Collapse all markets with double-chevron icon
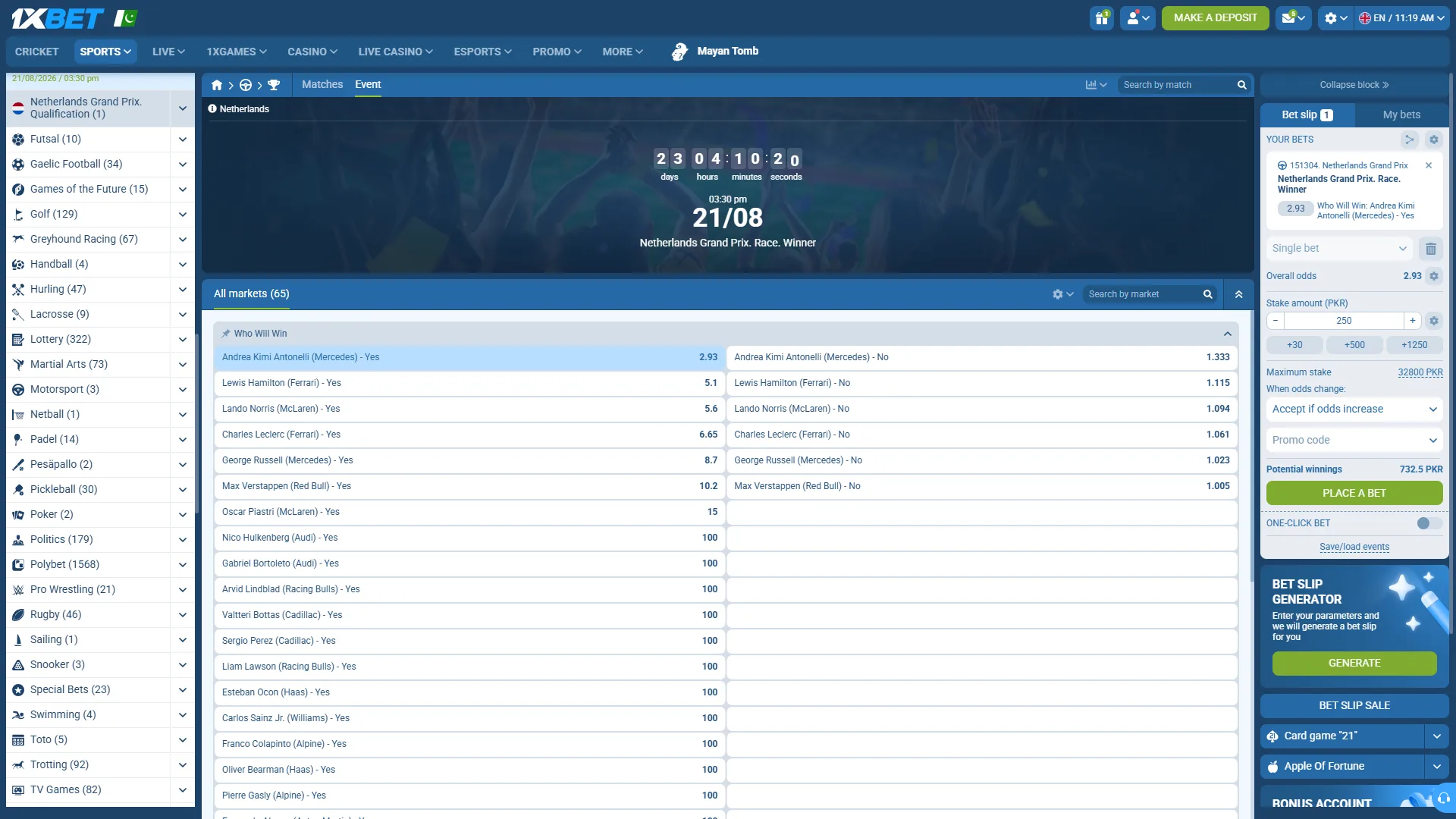The image size is (1456, 819). 1238,294
